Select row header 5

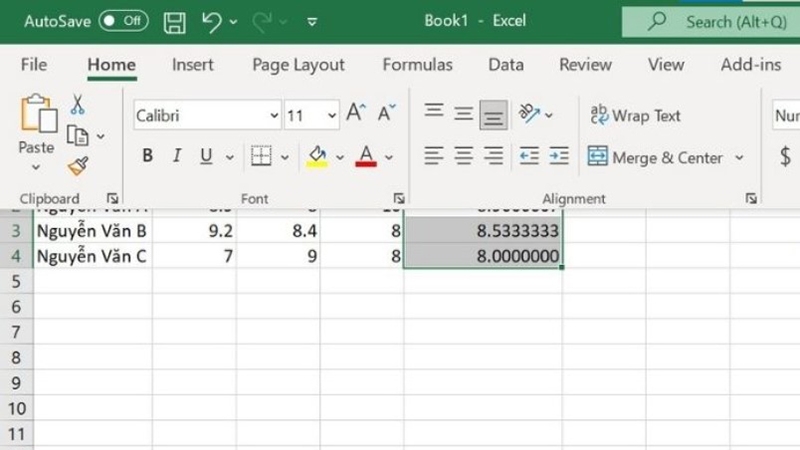point(16,281)
